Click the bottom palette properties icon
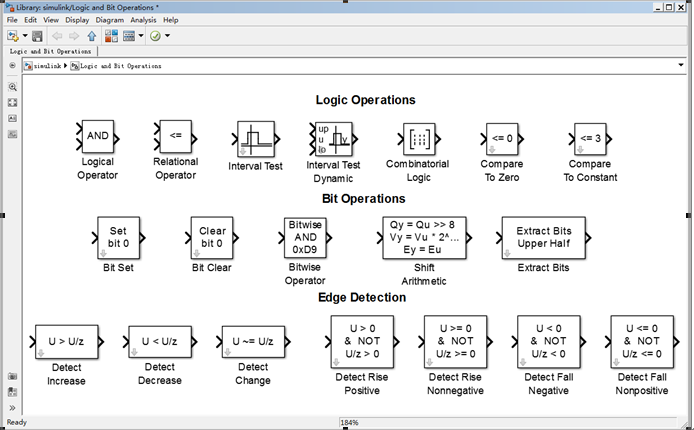 (x=12, y=392)
